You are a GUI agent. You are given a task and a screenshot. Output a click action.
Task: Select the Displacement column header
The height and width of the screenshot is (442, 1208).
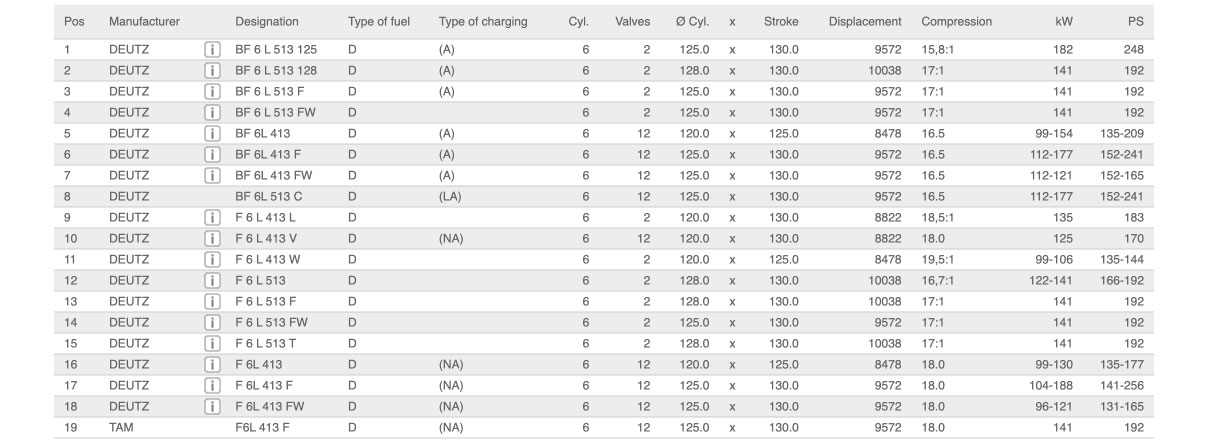865,21
